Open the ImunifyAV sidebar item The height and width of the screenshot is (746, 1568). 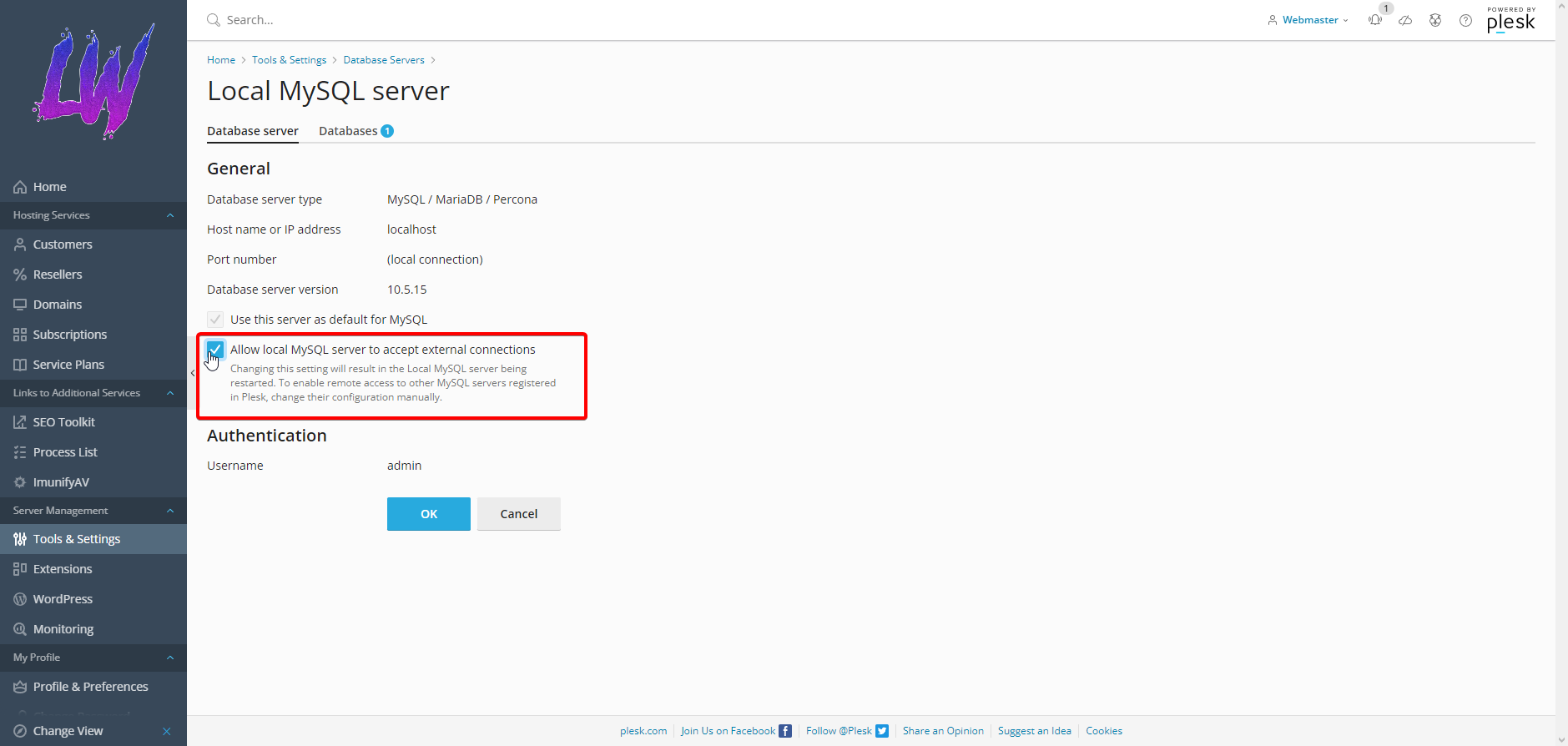61,482
